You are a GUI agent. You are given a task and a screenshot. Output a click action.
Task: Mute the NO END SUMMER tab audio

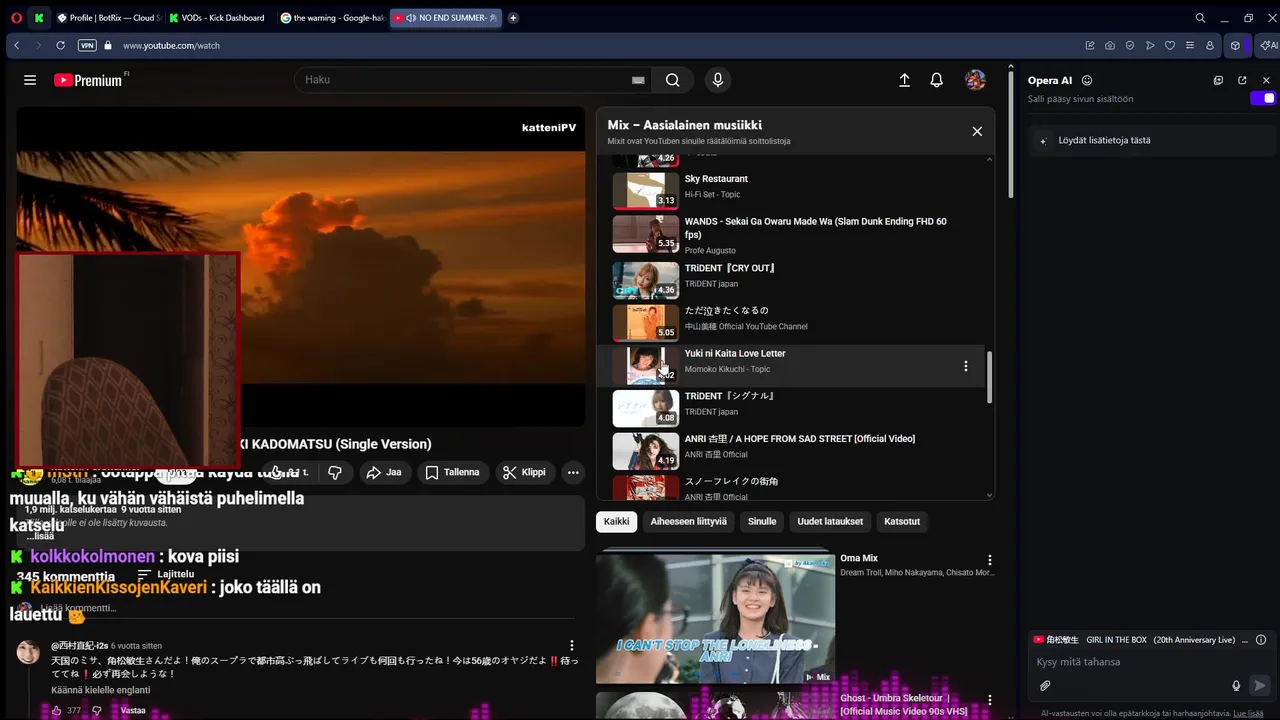click(x=412, y=18)
